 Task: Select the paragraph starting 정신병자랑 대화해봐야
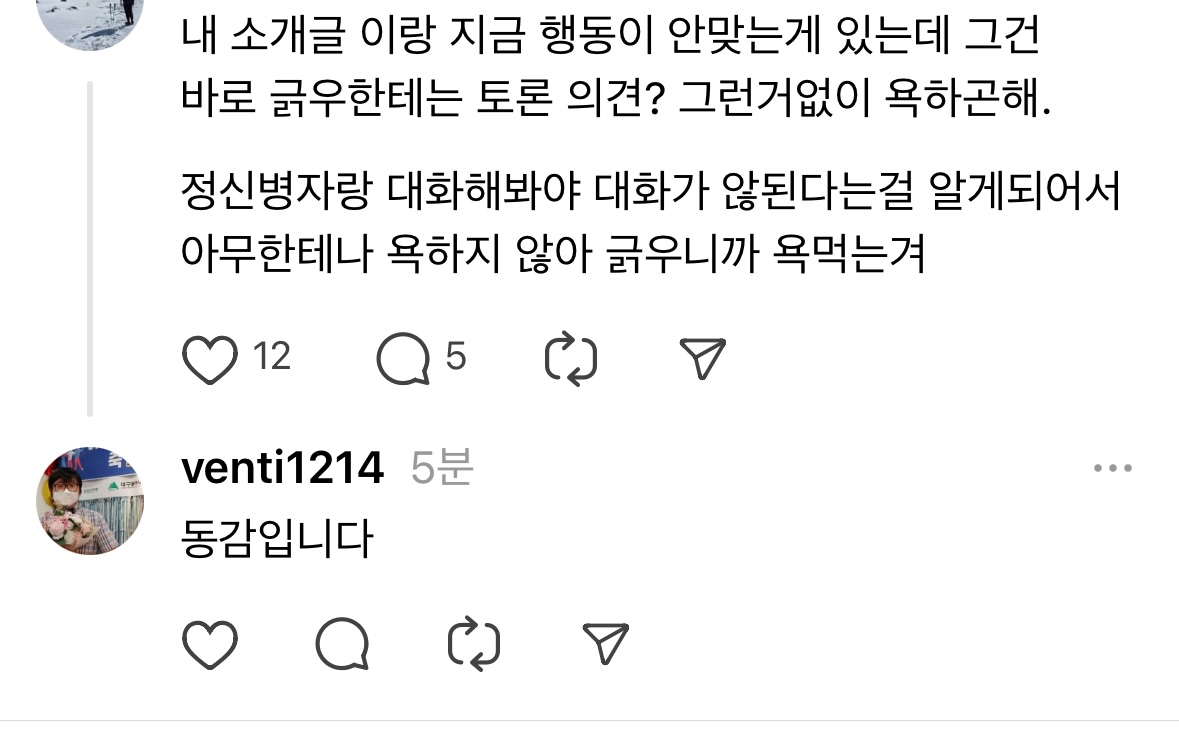point(651,223)
